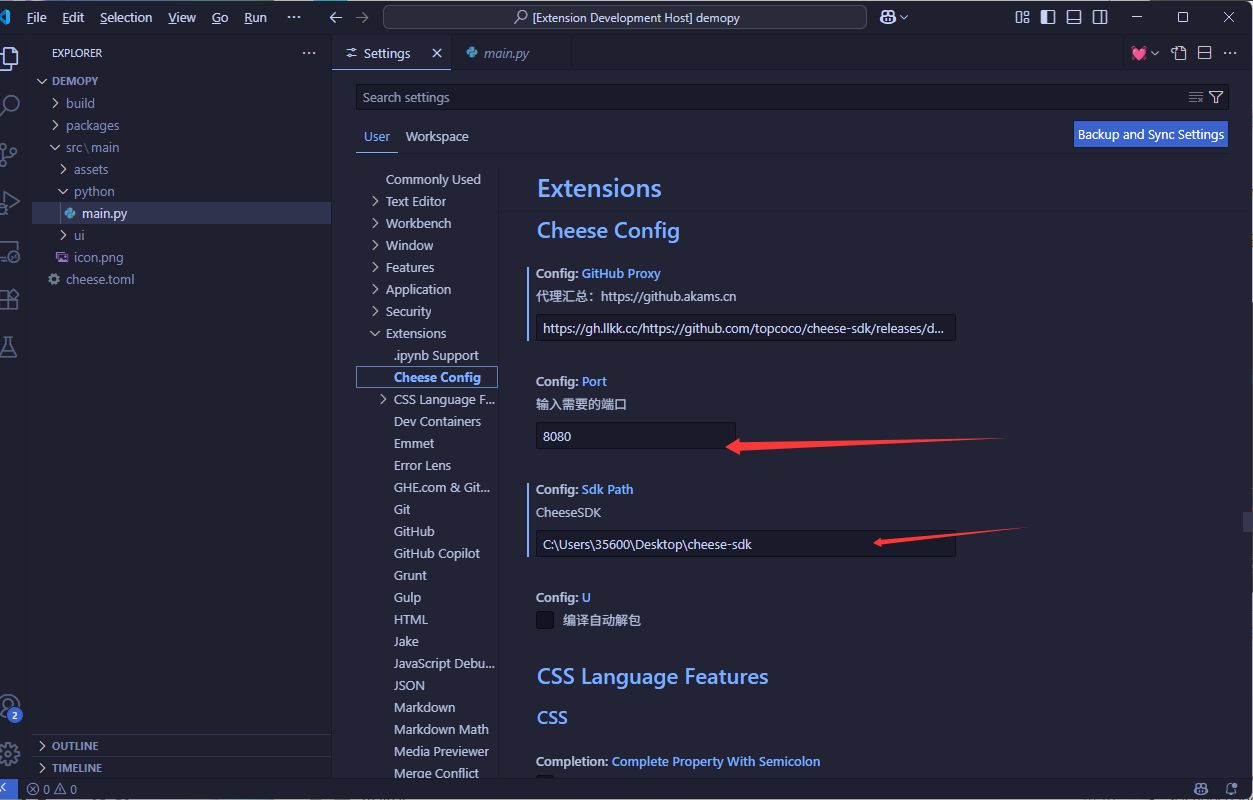1253x800 pixels.
Task: Open Explorer Views and More Actions ellipsis
Action: click(308, 53)
